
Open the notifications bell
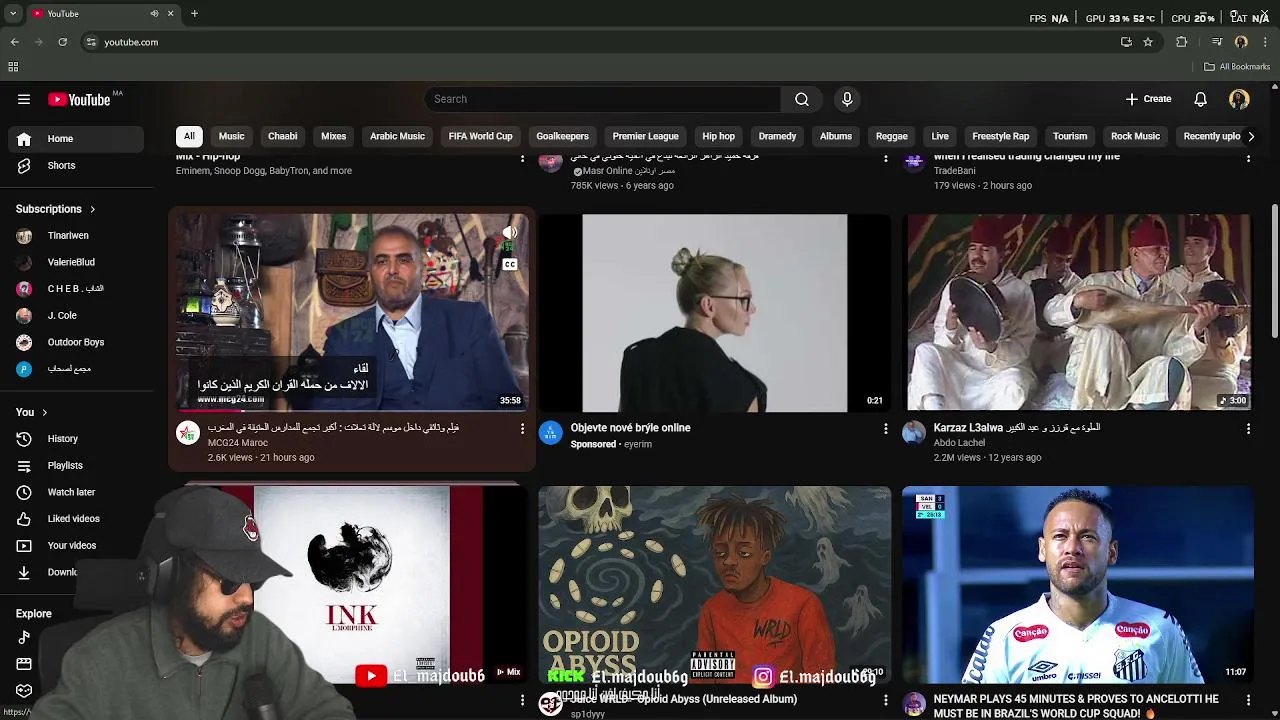(x=1200, y=99)
